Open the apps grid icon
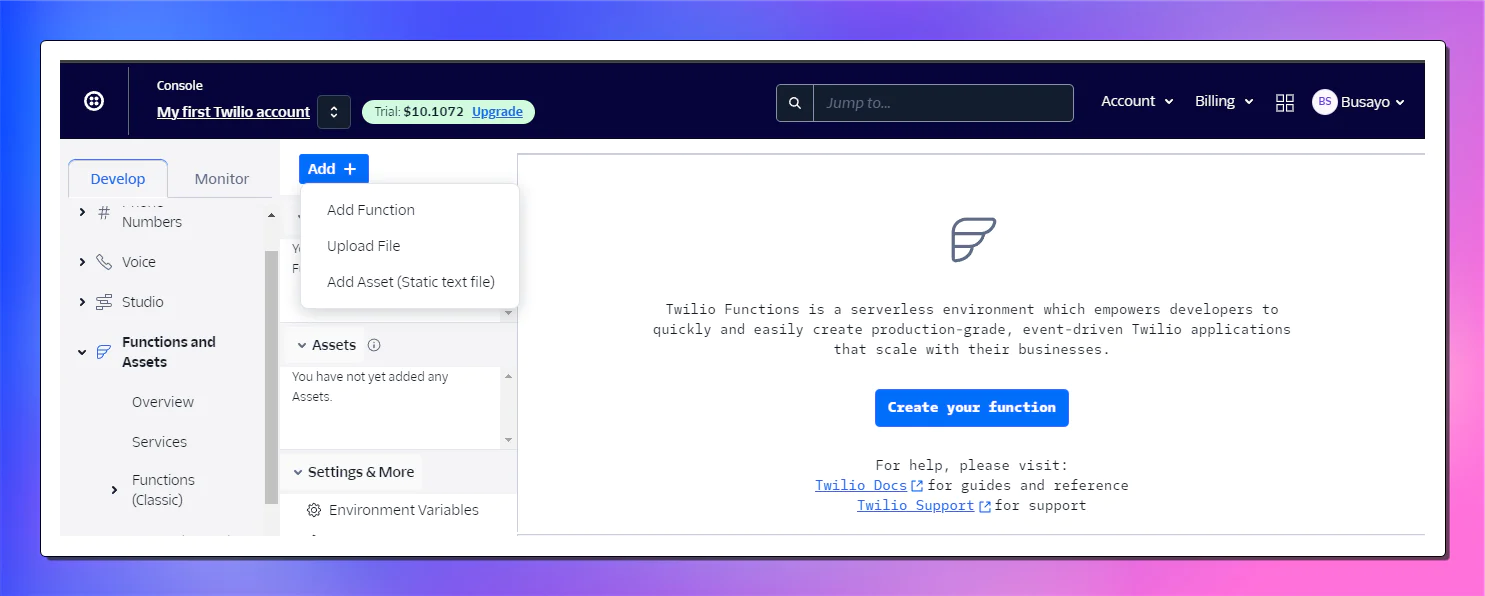The height and width of the screenshot is (596, 1485). [x=1285, y=102]
